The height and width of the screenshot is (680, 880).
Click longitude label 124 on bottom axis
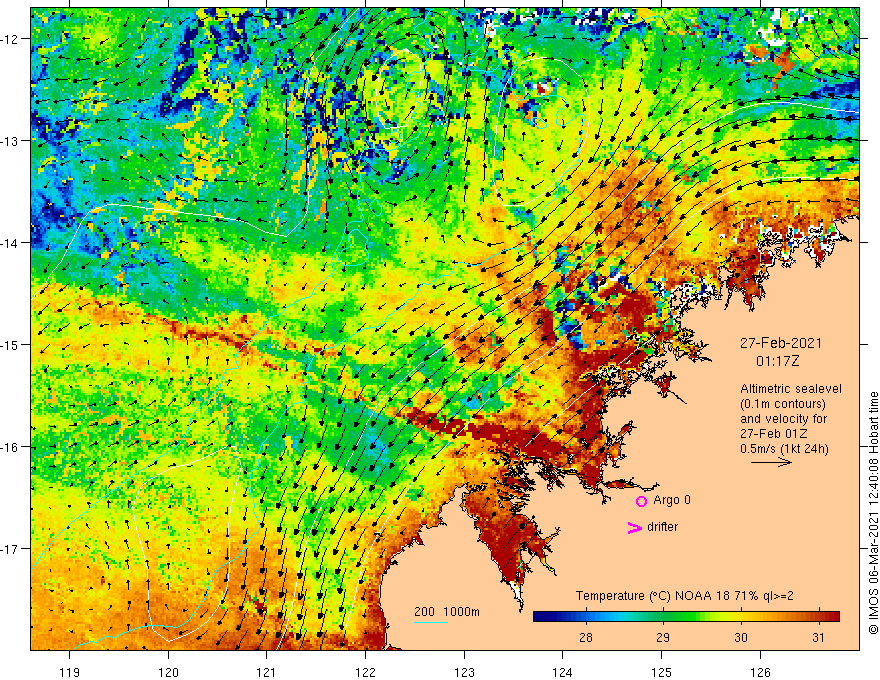coord(563,672)
